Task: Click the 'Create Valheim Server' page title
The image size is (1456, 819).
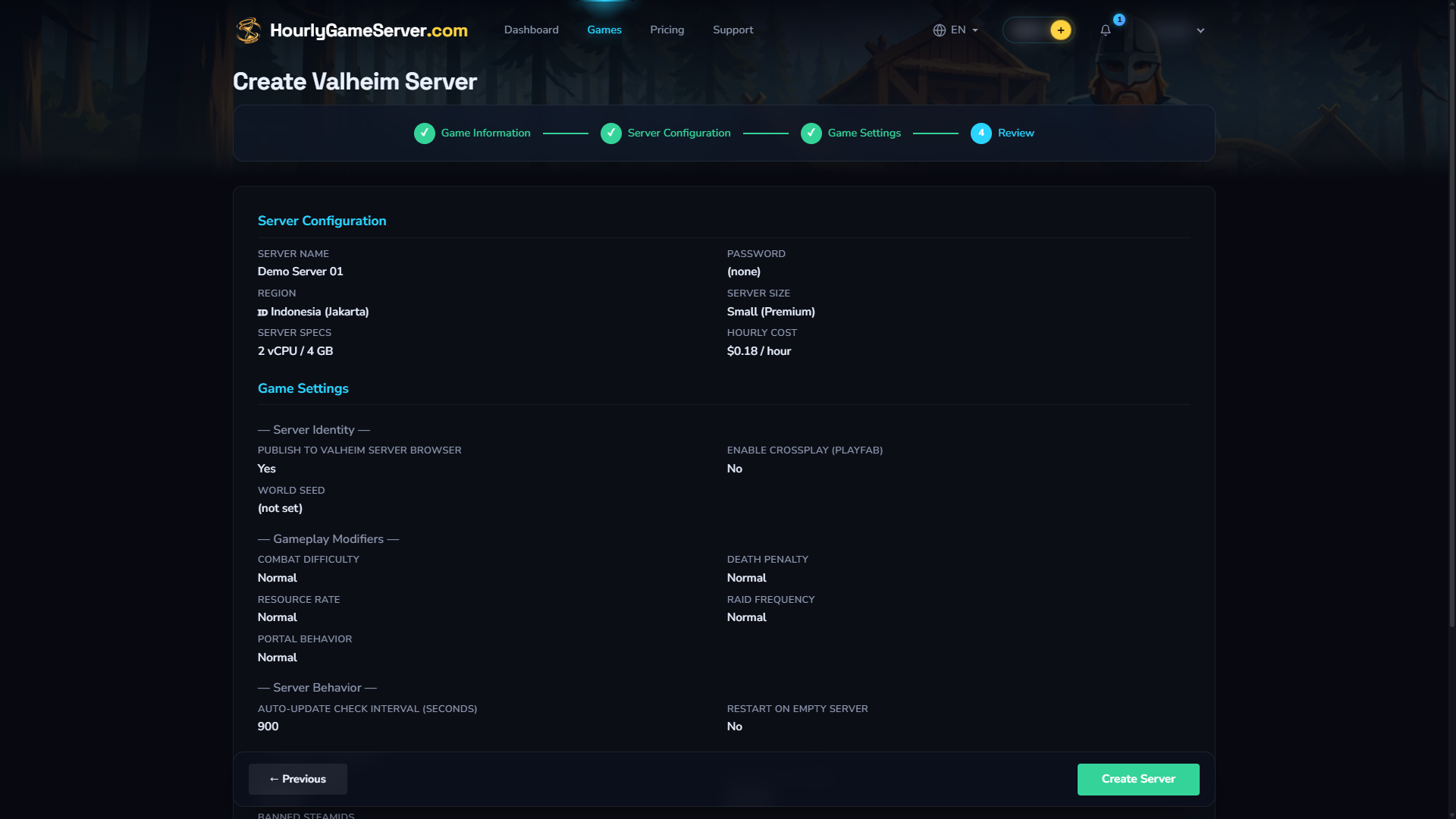Action: pyautogui.click(x=355, y=82)
